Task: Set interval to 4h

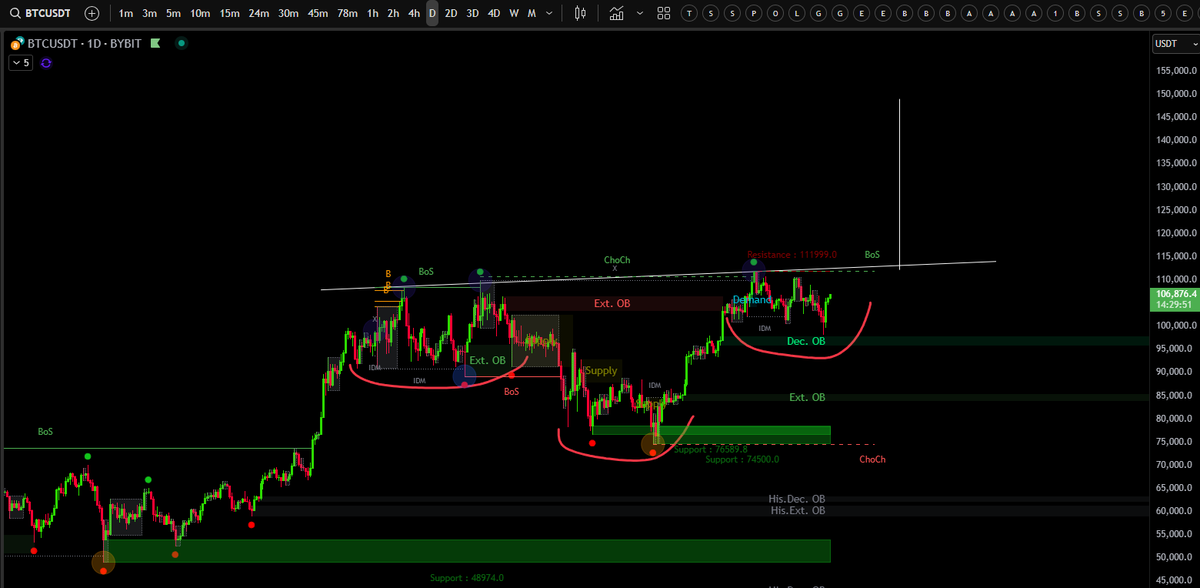Action: (x=414, y=13)
